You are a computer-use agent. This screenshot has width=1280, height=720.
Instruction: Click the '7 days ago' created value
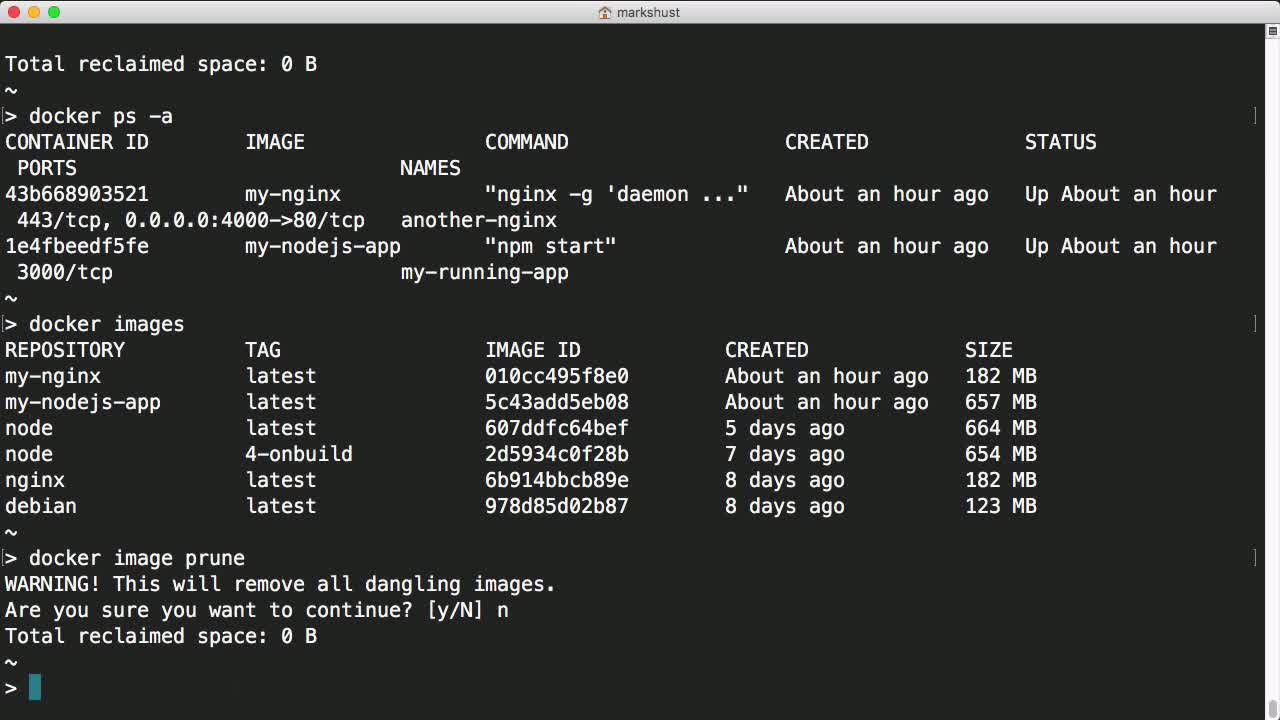(785, 454)
